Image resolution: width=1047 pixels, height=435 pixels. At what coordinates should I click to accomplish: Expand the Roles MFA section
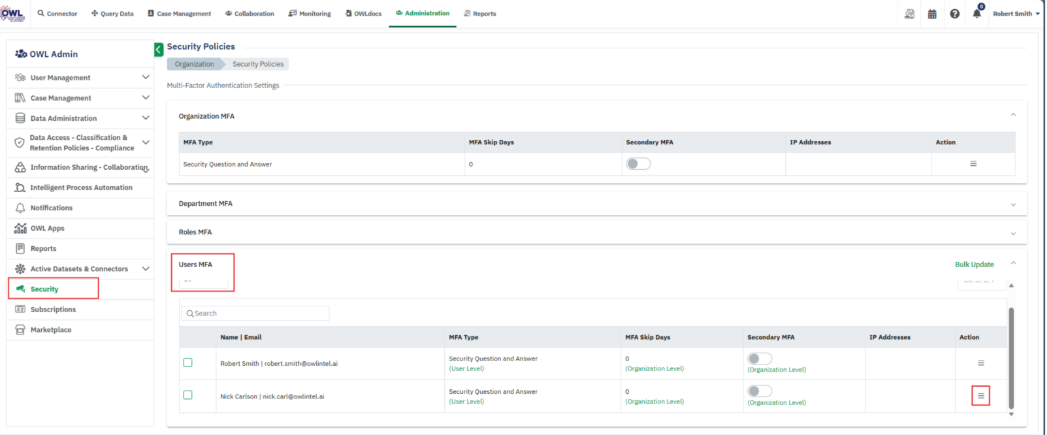(1013, 232)
